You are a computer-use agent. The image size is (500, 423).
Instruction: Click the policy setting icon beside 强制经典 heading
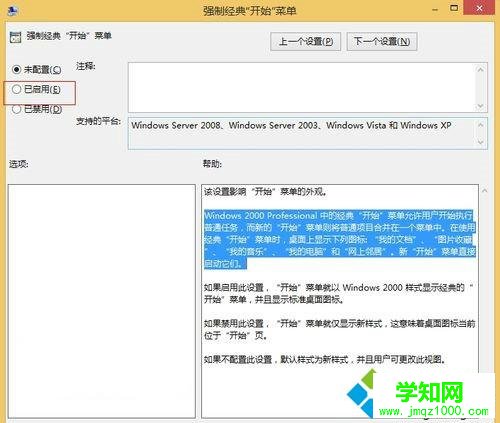point(15,37)
